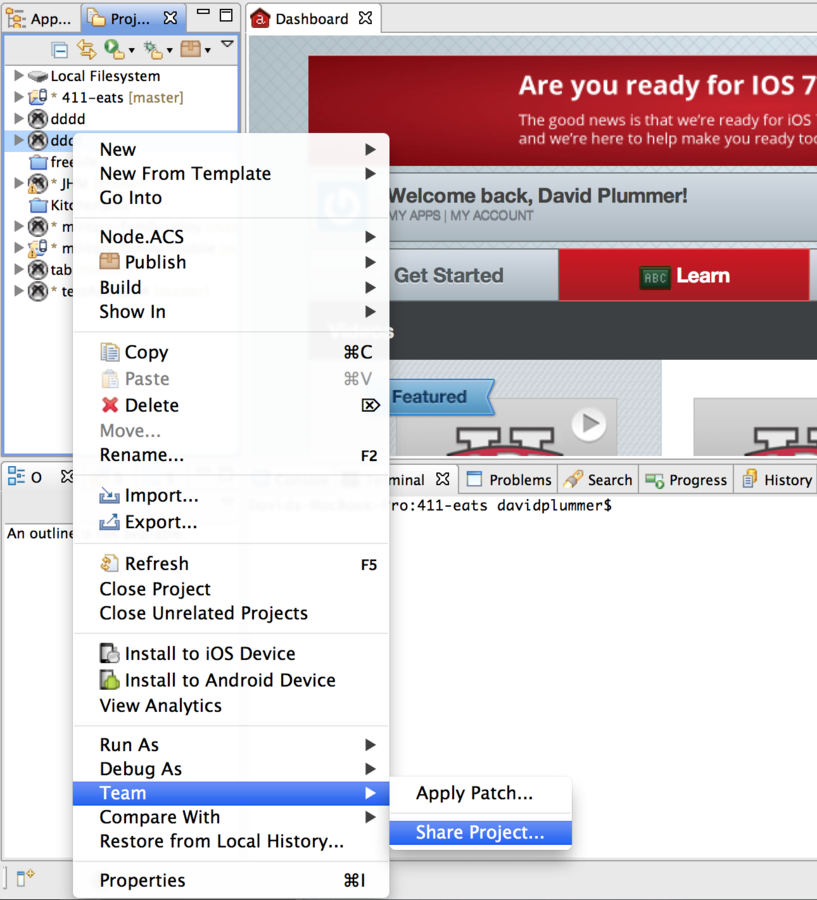Click the iOS 7 red banner

click(563, 111)
